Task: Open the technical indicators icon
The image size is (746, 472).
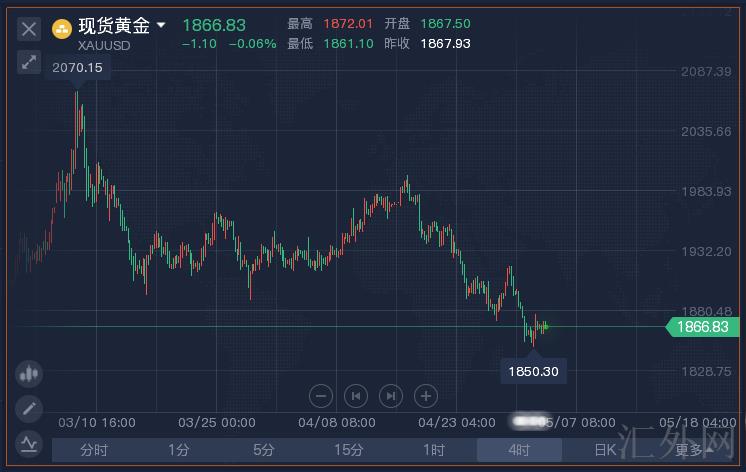Action: pyautogui.click(x=29, y=441)
